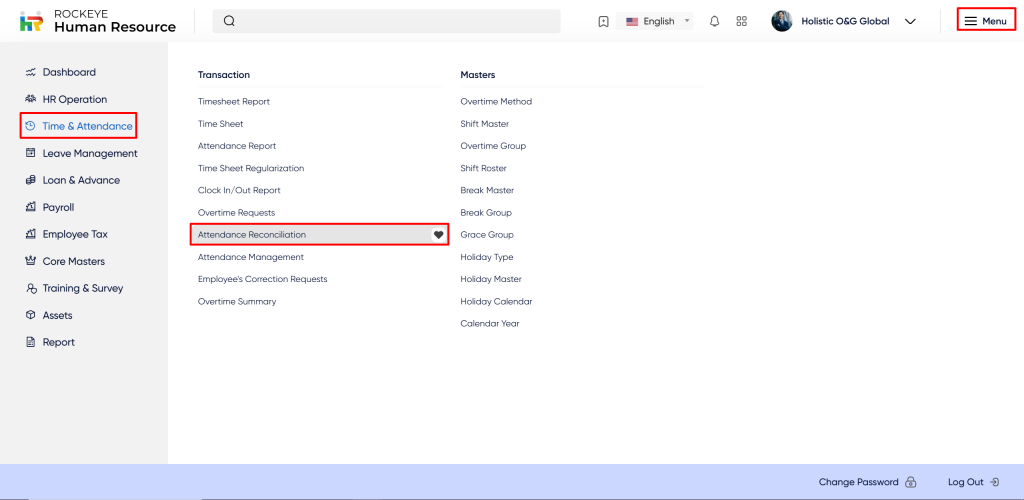Screen dimensions: 1024x500
Task: Click the user profile avatar
Action: click(x=782, y=21)
